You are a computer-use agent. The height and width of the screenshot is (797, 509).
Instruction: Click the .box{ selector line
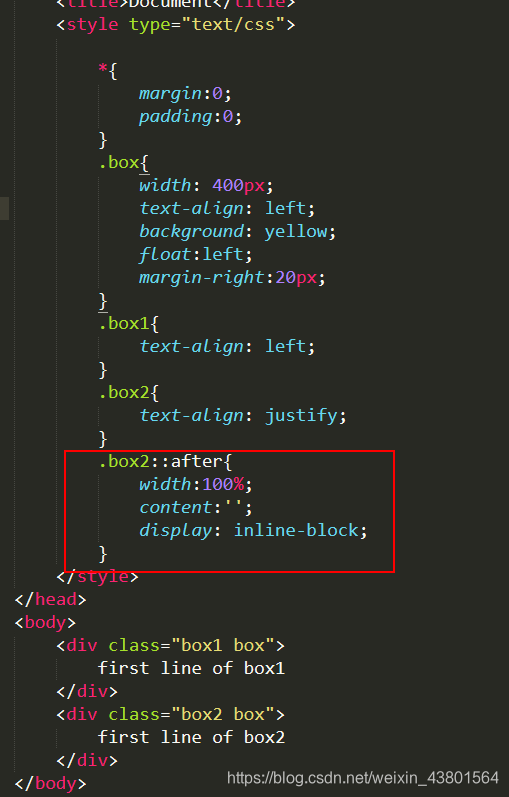point(124,163)
